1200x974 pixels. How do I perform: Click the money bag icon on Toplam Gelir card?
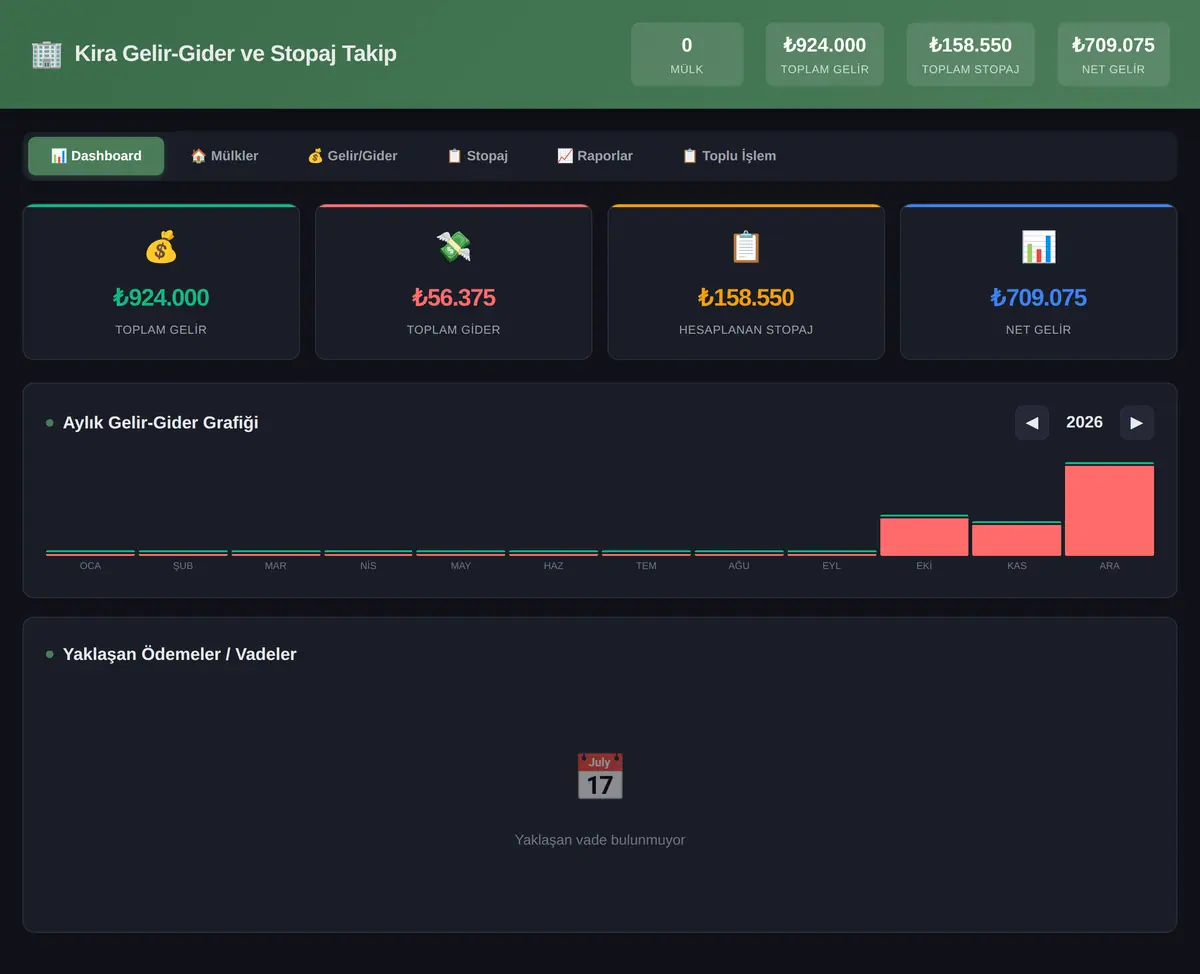pyautogui.click(x=161, y=247)
